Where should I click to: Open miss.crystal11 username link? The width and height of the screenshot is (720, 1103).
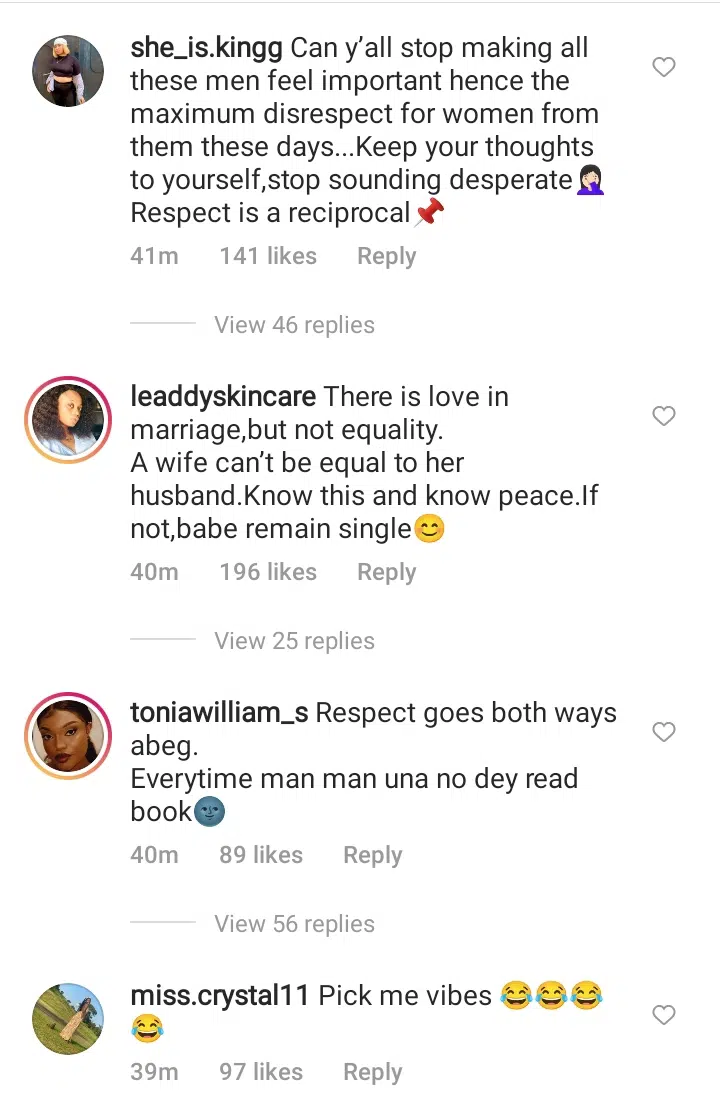(219, 995)
